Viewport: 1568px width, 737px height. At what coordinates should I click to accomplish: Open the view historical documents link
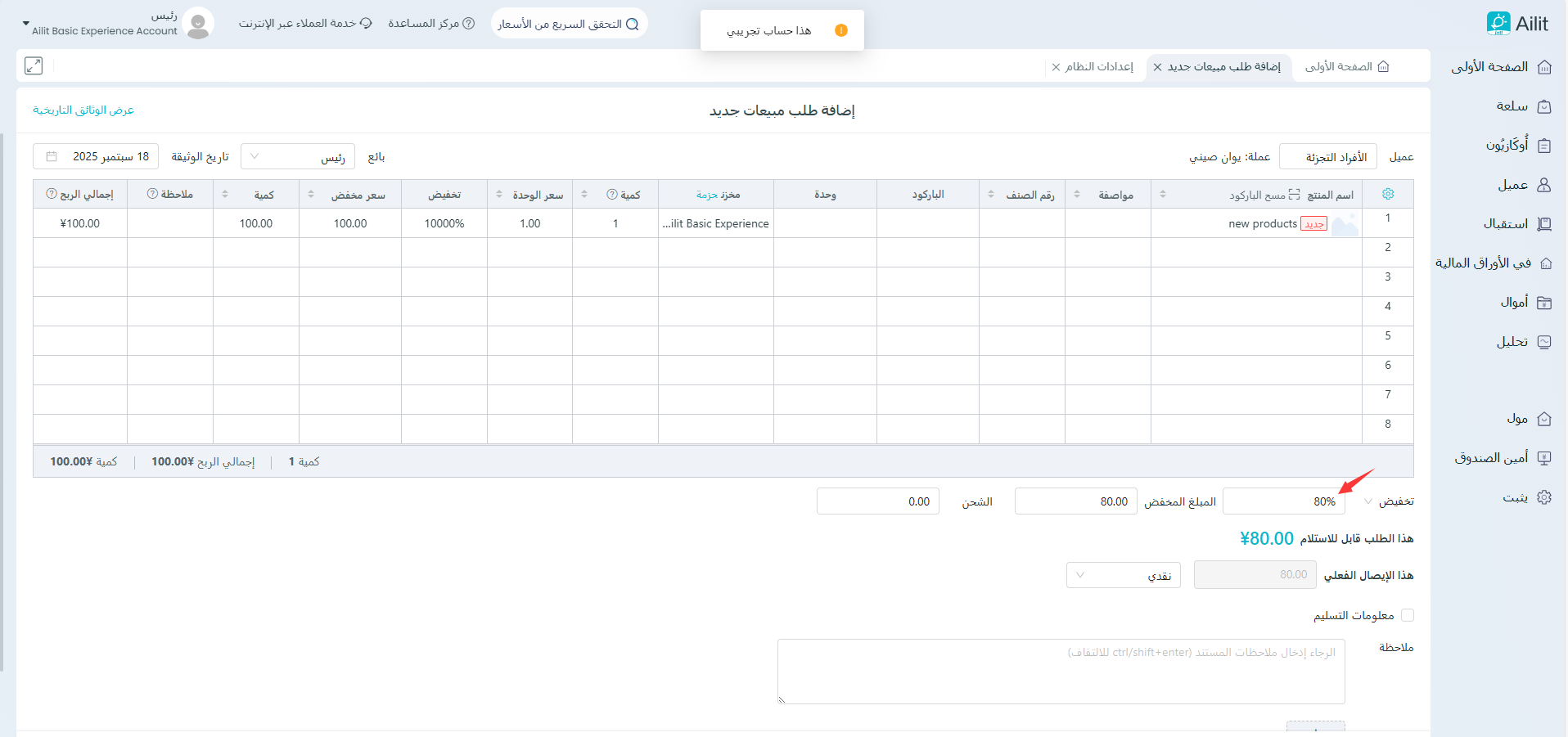(83, 110)
